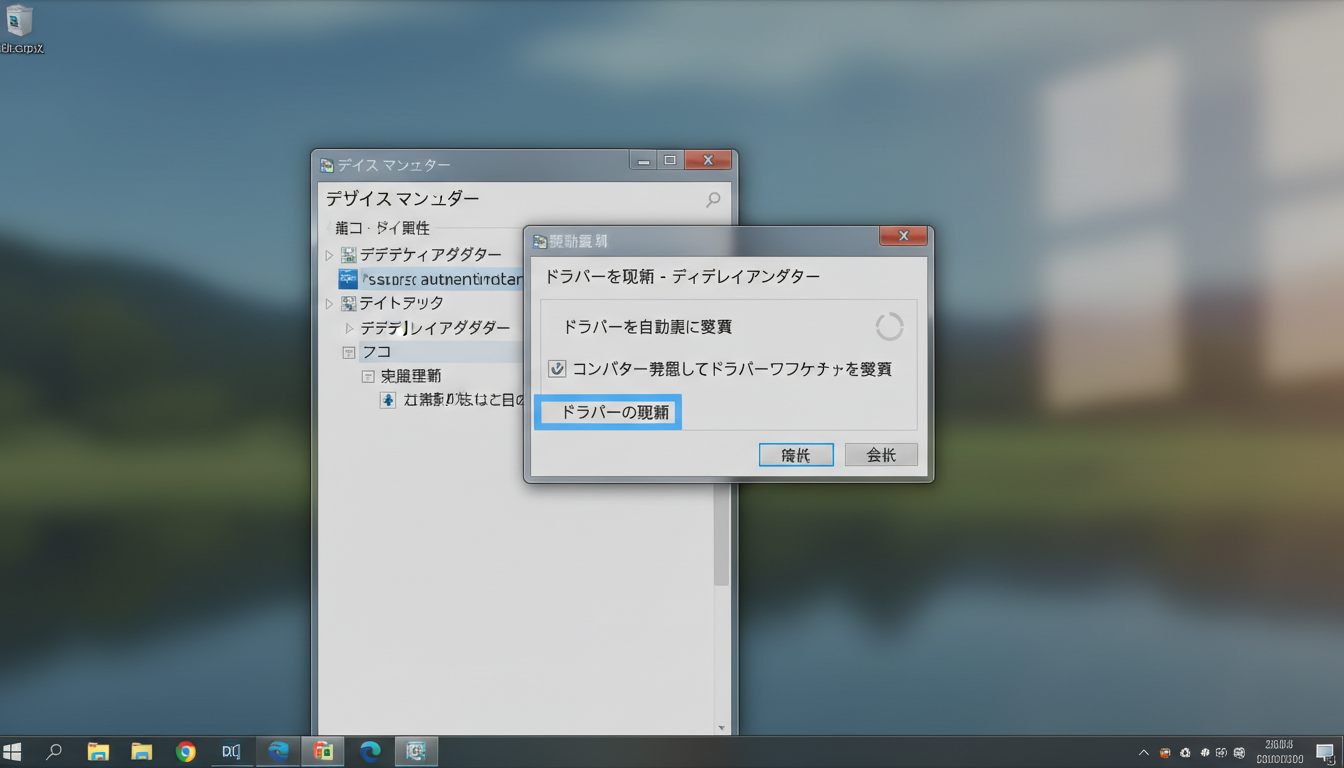Click the first device category icon in tree

tap(348, 255)
